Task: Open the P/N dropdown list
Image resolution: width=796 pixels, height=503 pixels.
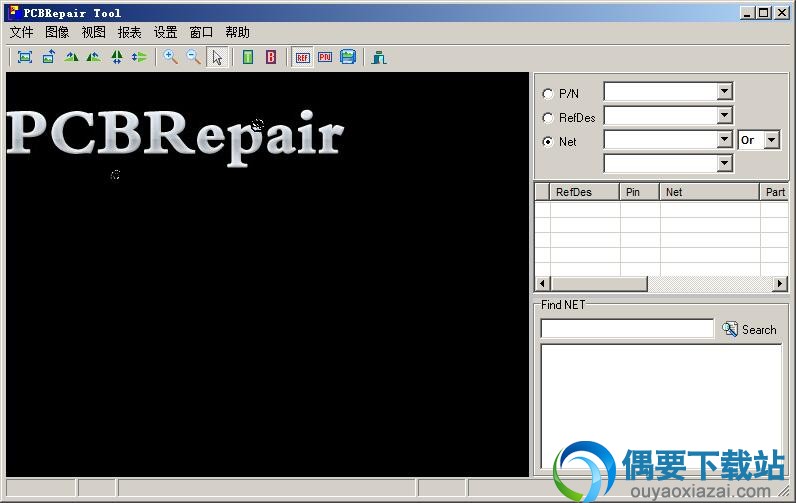Action: click(725, 91)
